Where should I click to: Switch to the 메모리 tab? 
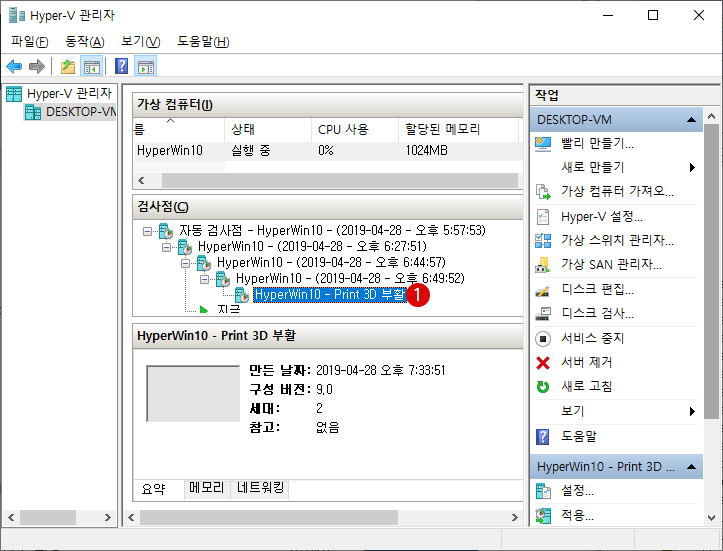207,488
